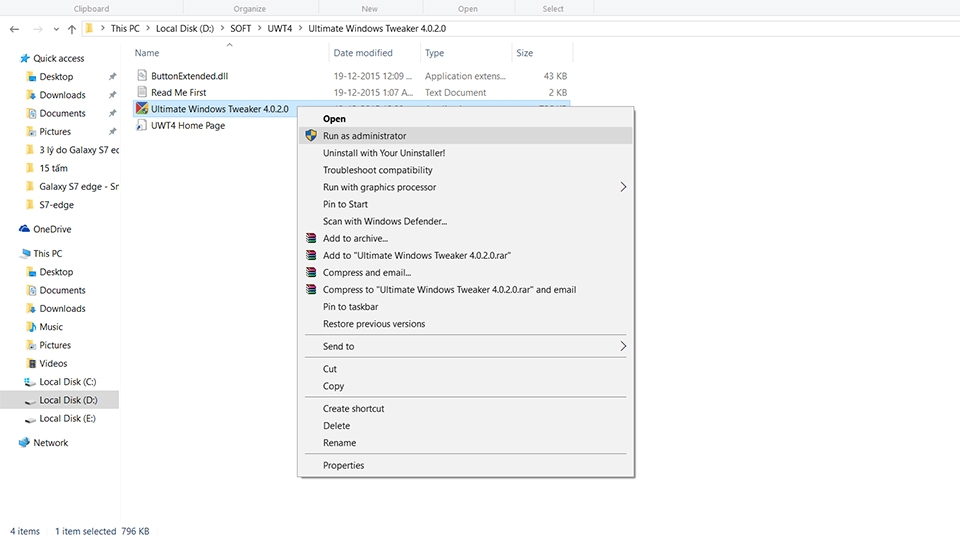The width and height of the screenshot is (960, 540).
Task: Click the Network icon in sidebar
Action: 24,443
